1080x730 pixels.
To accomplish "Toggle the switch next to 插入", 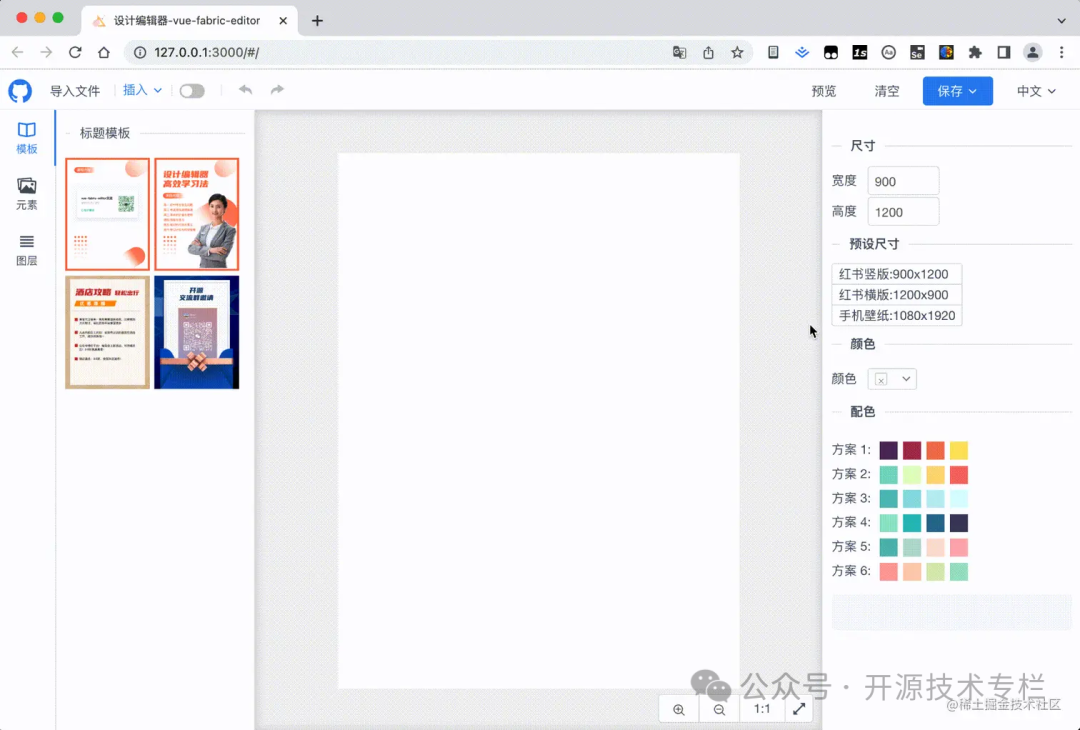I will (191, 91).
